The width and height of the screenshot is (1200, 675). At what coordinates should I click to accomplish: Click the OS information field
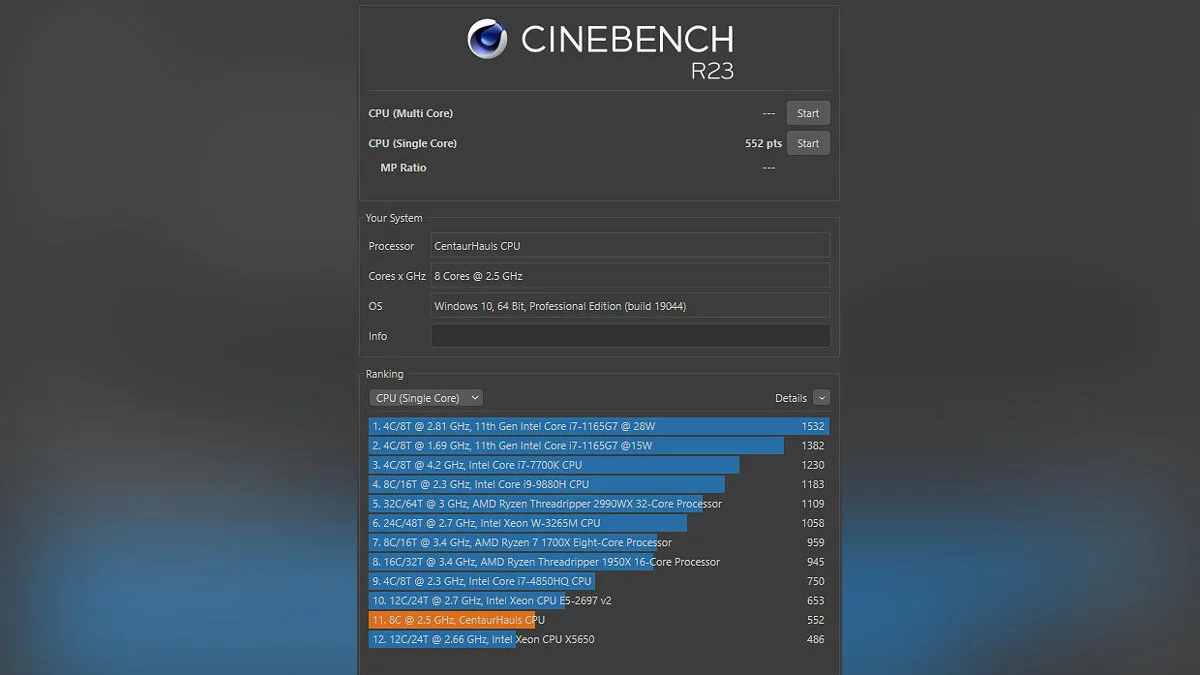coord(630,306)
